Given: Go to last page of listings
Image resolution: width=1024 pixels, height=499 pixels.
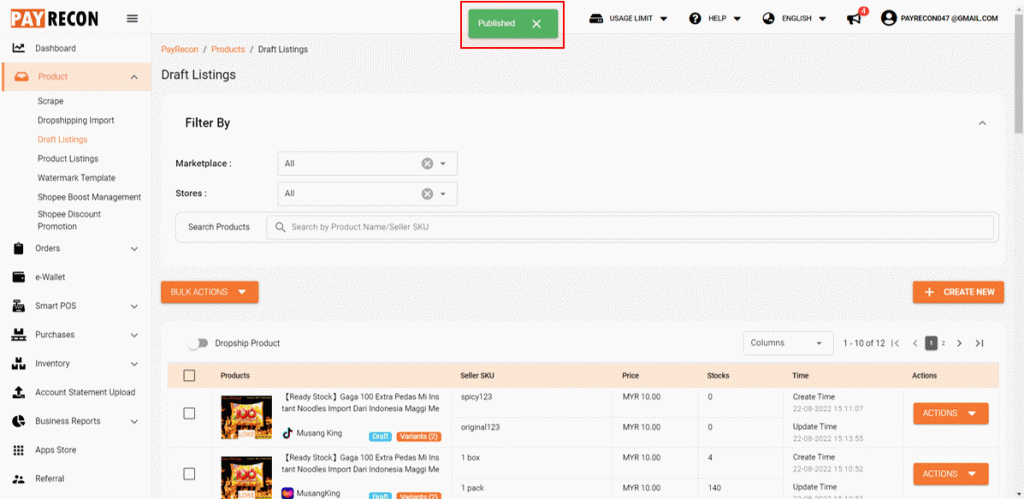Looking at the screenshot, I should [979, 343].
